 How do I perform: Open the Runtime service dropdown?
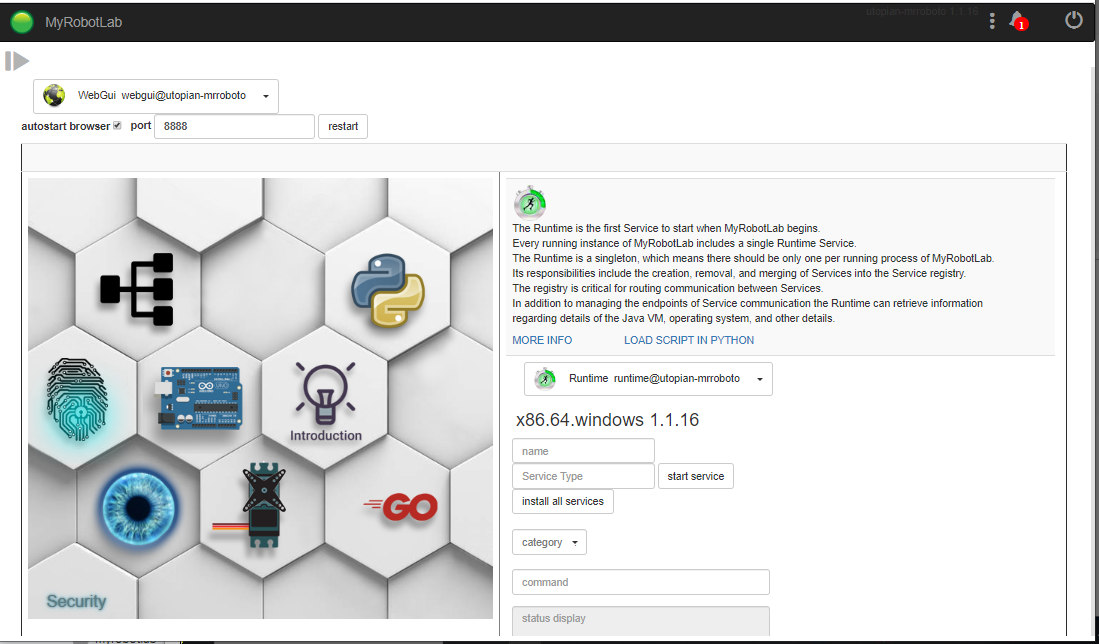click(x=648, y=378)
